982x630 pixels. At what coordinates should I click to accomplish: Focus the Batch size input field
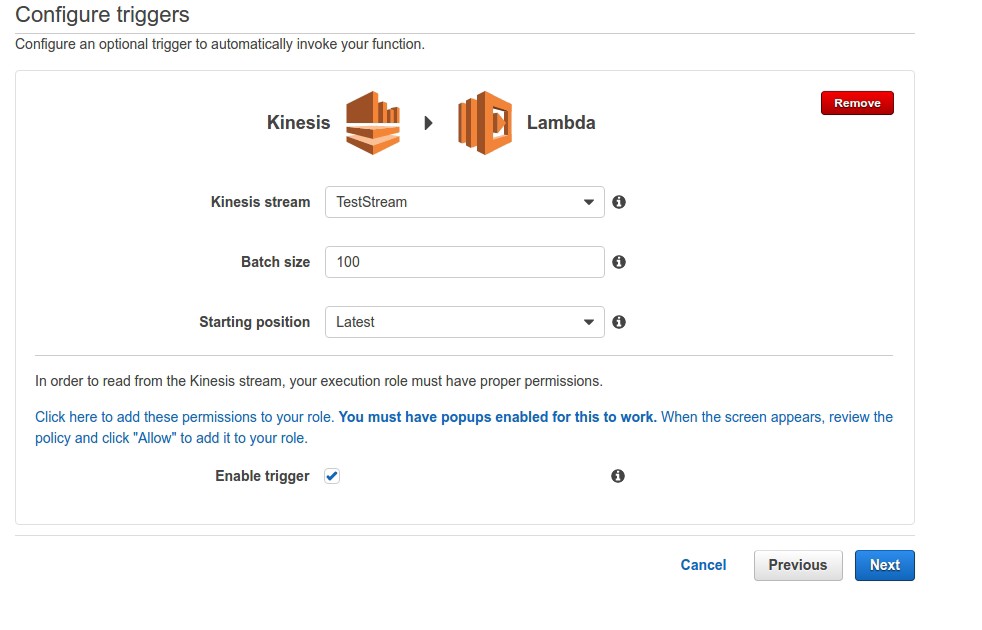(x=464, y=262)
